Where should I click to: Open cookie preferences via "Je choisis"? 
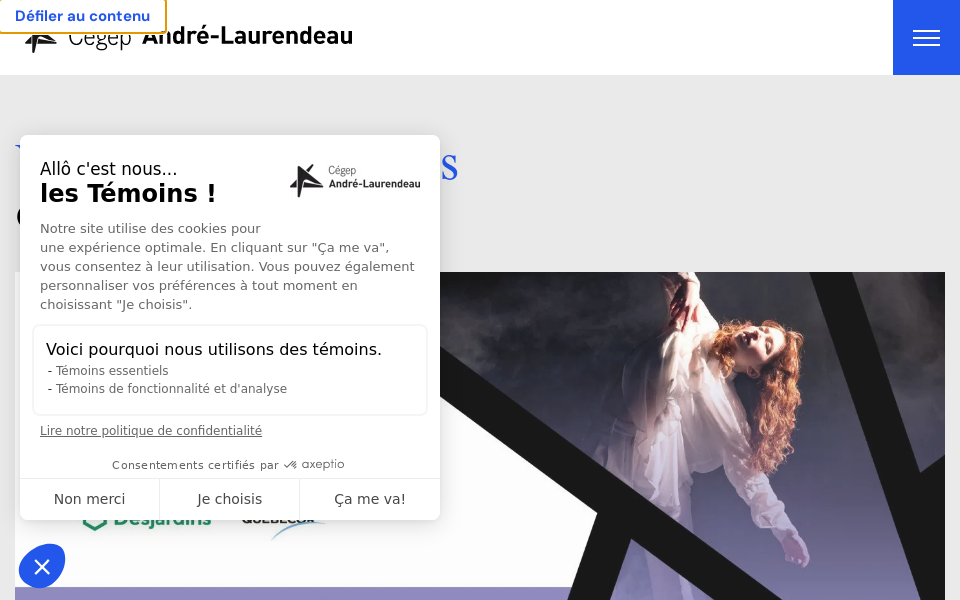coord(229,499)
